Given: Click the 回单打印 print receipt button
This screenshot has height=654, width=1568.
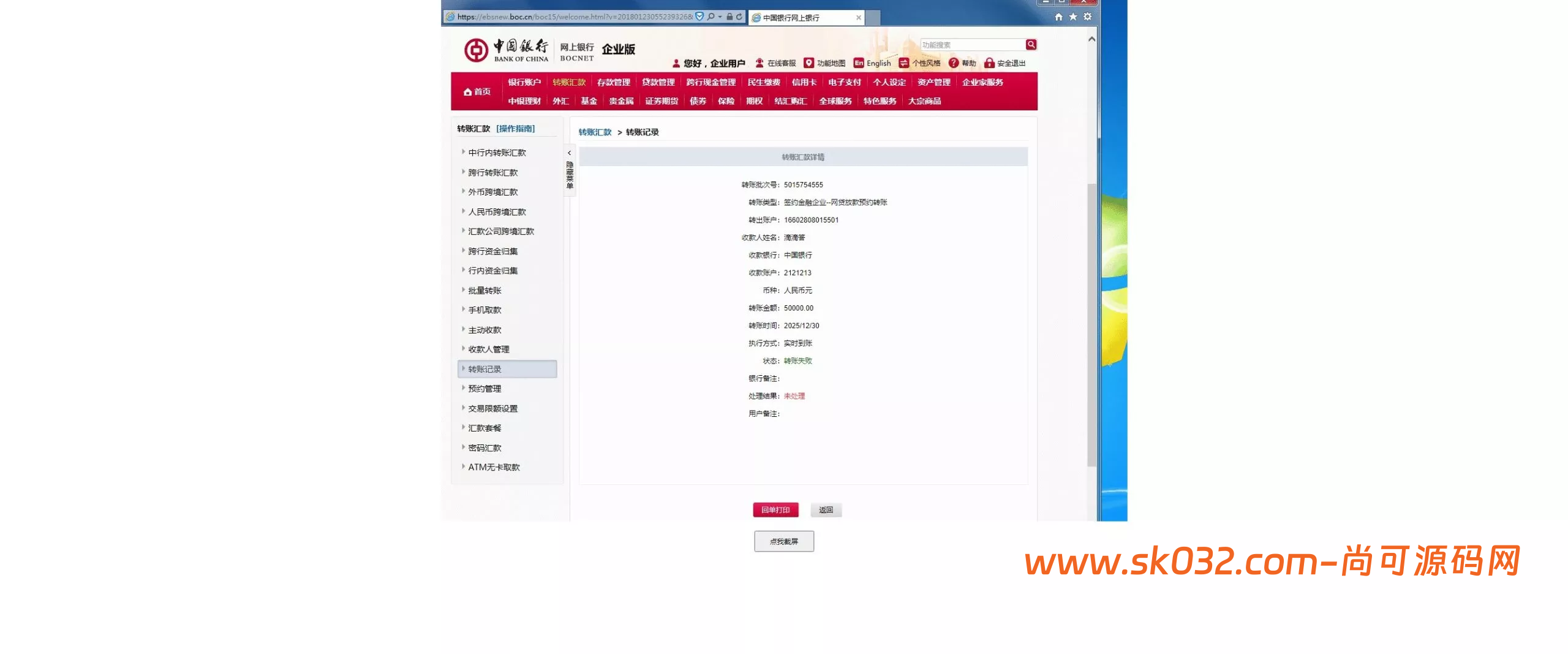Looking at the screenshot, I should (x=775, y=509).
